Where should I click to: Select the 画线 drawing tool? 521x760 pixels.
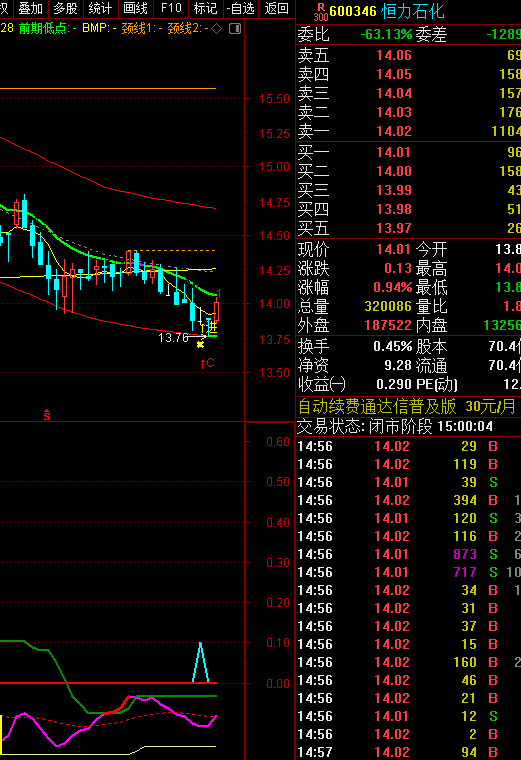[x=135, y=9]
